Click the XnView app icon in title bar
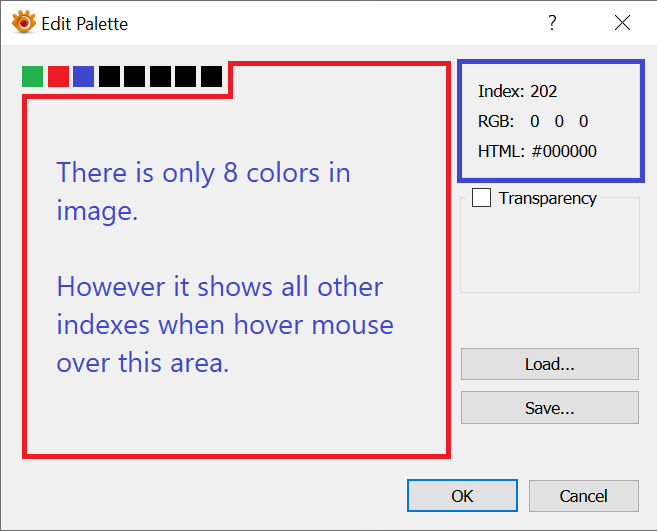The image size is (657, 531). click(24, 22)
